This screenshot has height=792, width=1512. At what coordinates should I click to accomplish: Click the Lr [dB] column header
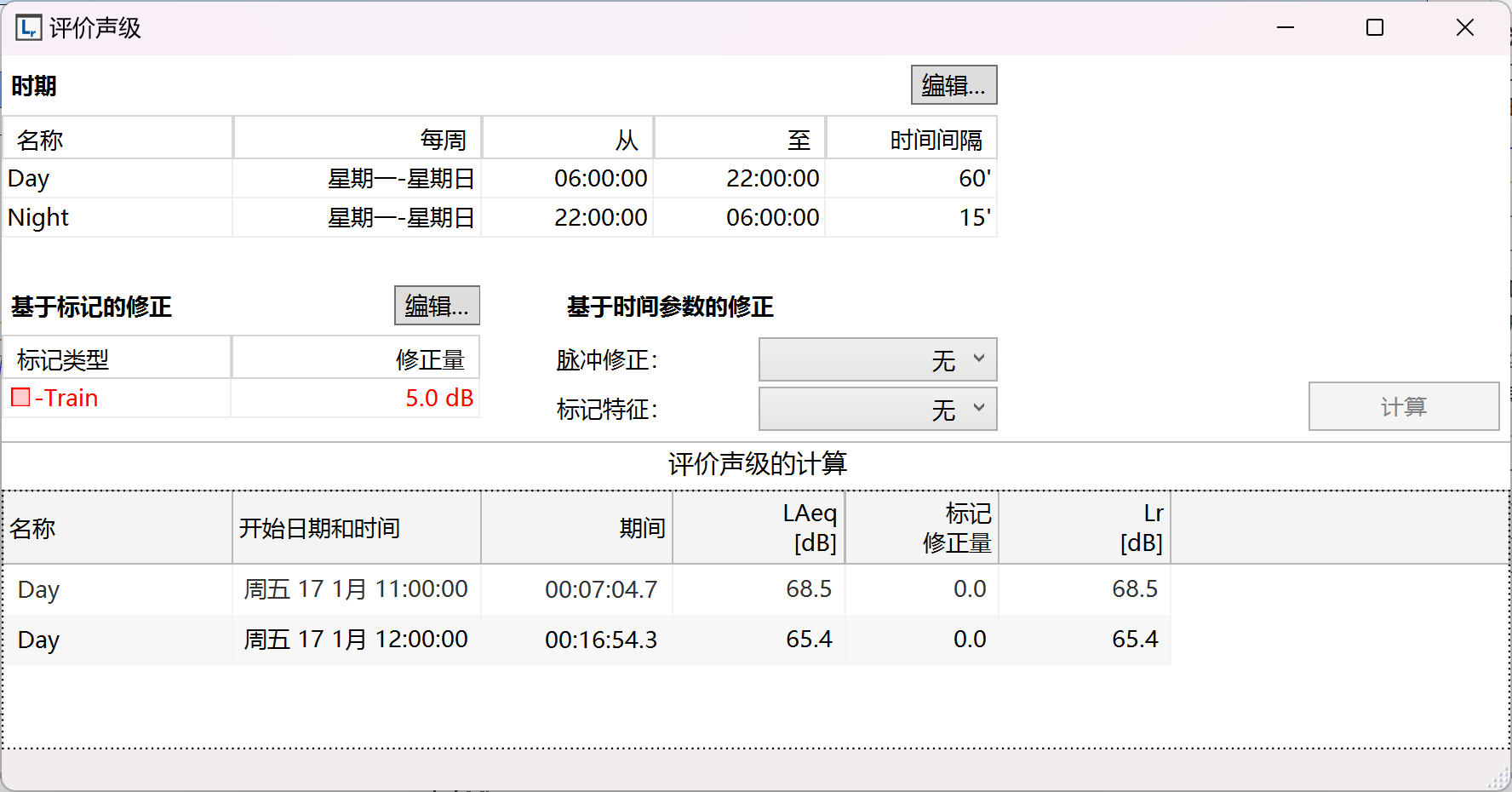(1085, 528)
